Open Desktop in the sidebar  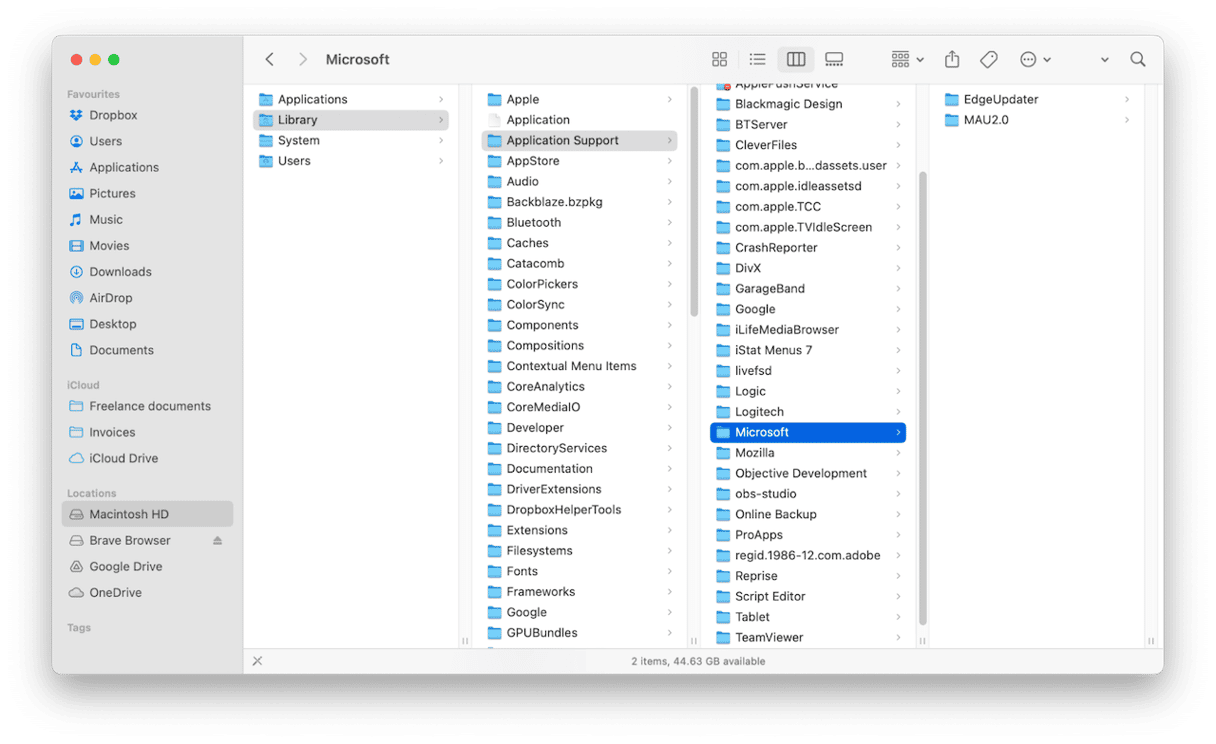(147, 323)
